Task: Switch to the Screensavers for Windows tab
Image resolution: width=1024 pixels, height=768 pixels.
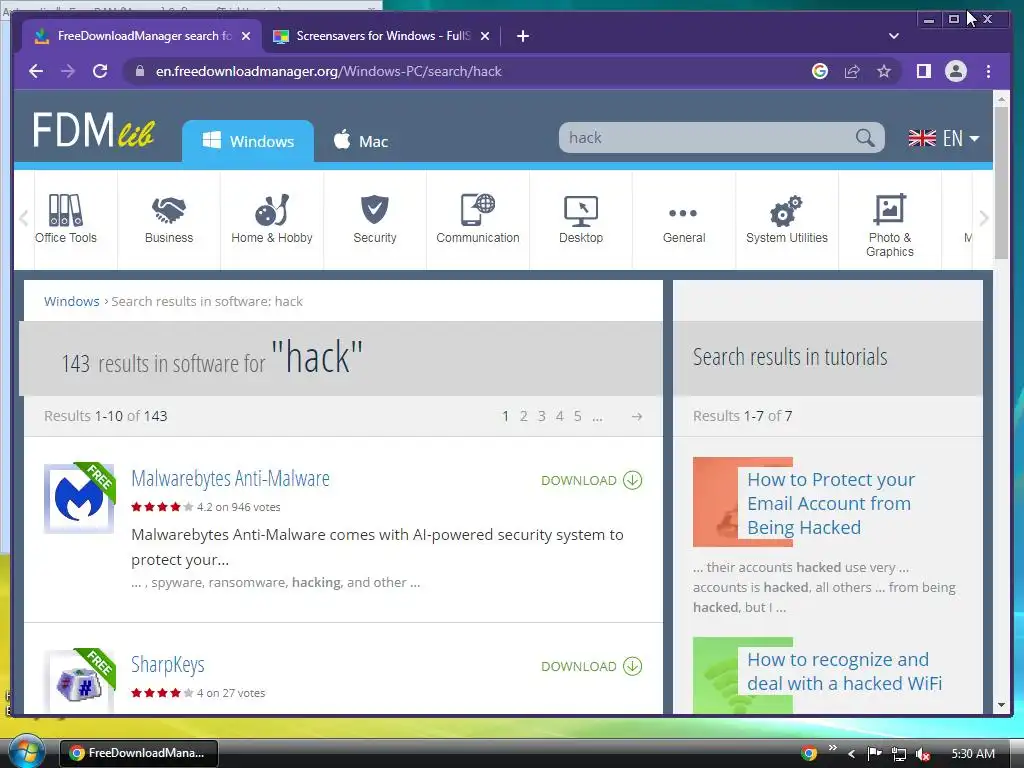Action: pos(382,36)
